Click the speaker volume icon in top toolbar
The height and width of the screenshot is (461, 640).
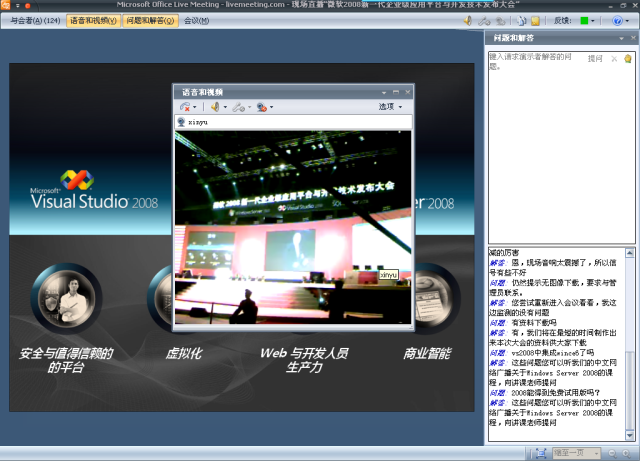coord(468,20)
